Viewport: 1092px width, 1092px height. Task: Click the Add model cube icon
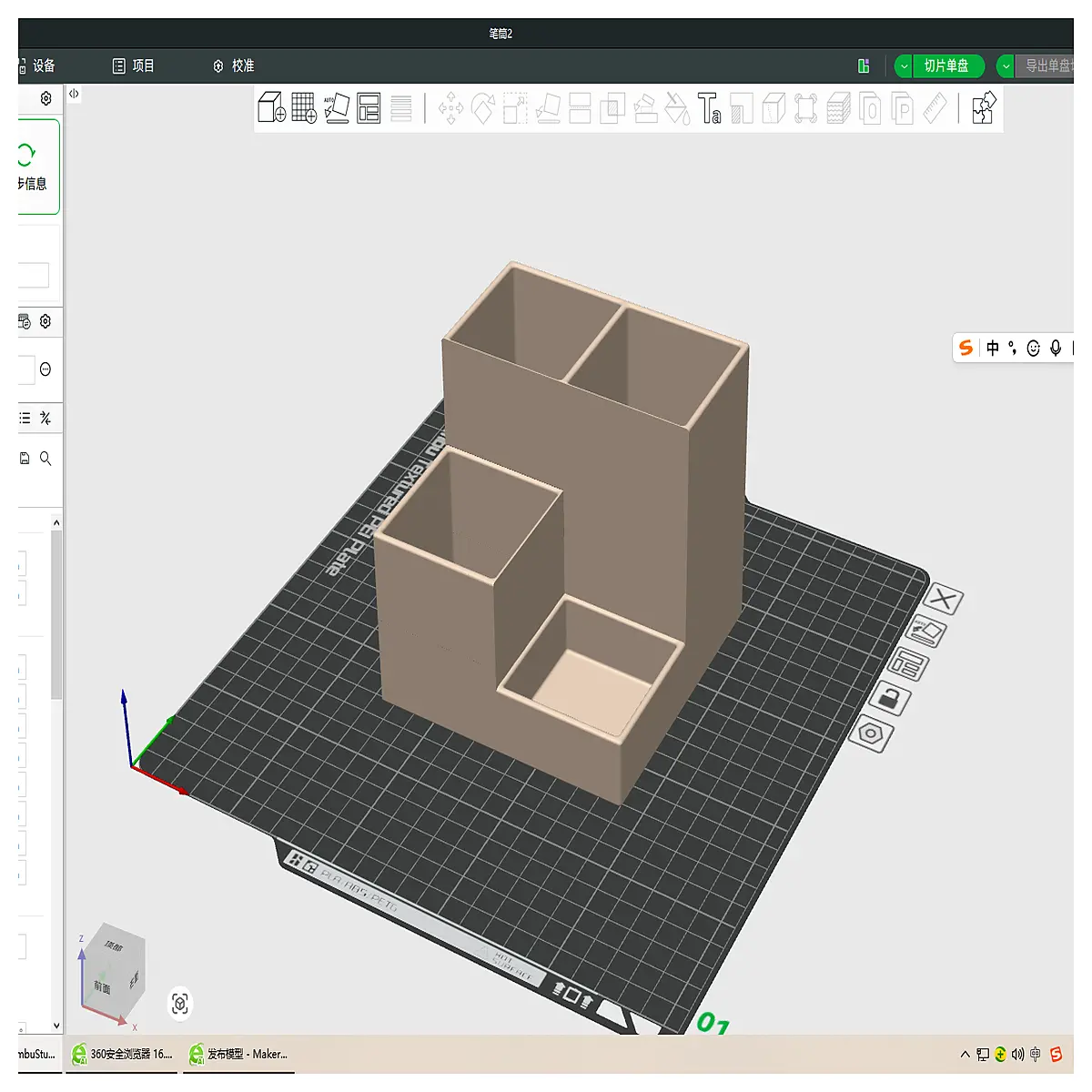point(271,107)
